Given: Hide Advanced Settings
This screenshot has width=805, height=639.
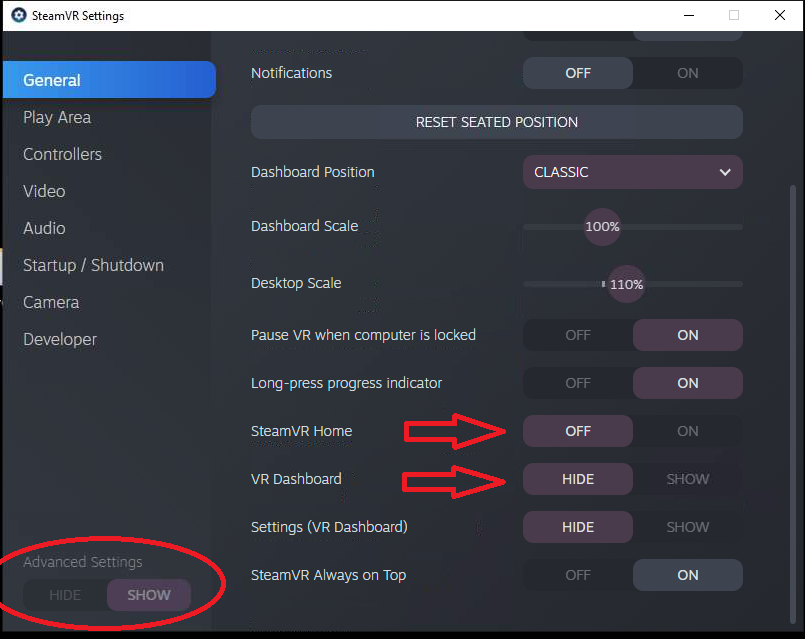Looking at the screenshot, I should pyautogui.click(x=65, y=594).
